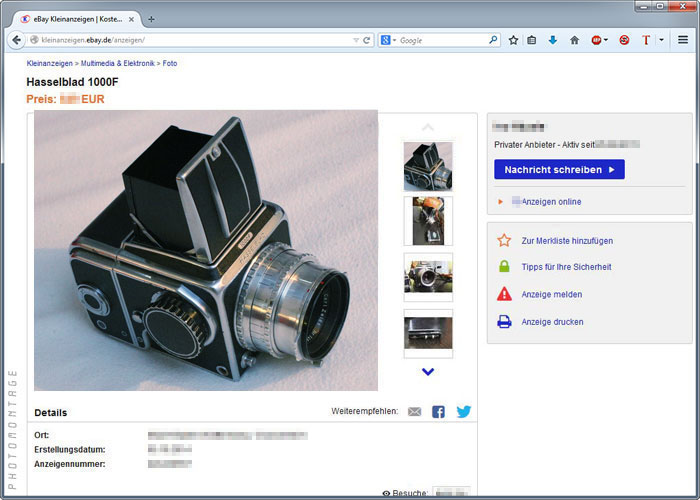The image size is (700, 500).
Task: Close the eBay Kleinanzeigen tab
Action: pos(131,20)
